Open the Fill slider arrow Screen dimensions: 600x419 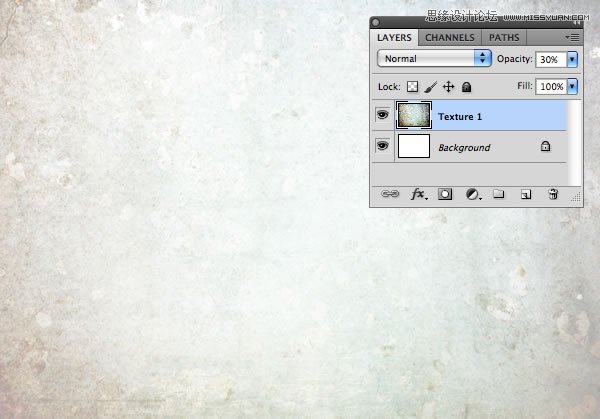coord(572,88)
